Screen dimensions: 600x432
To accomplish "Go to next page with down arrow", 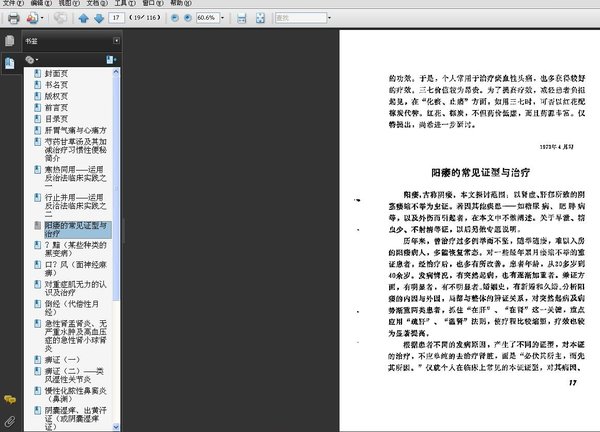I will (x=99, y=18).
